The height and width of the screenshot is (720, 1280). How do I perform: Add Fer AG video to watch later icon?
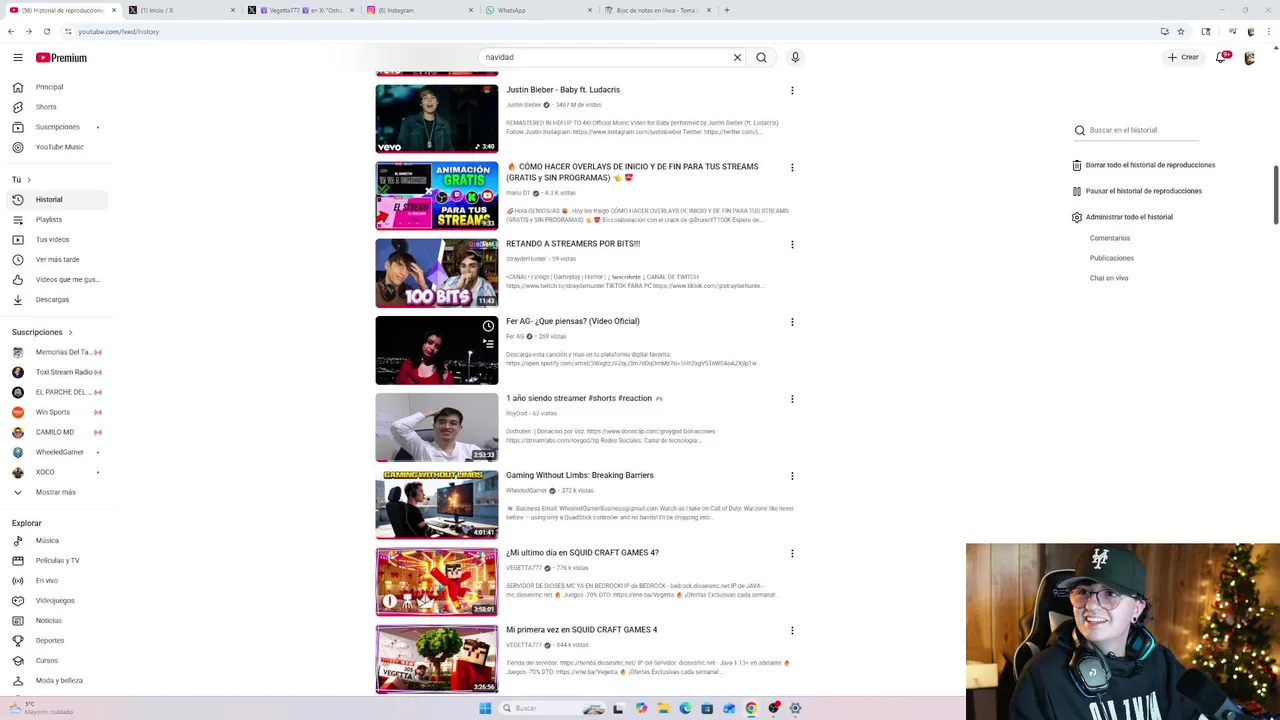(488, 326)
